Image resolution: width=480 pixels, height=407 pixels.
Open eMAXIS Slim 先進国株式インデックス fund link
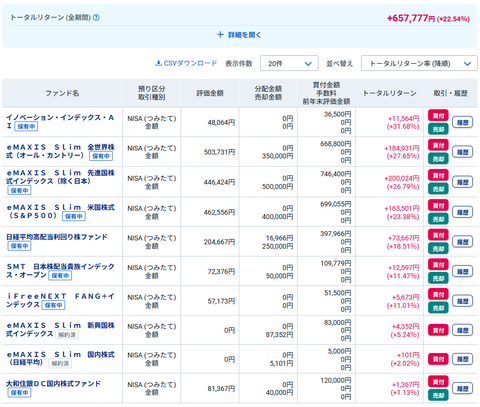pyautogui.click(x=60, y=177)
